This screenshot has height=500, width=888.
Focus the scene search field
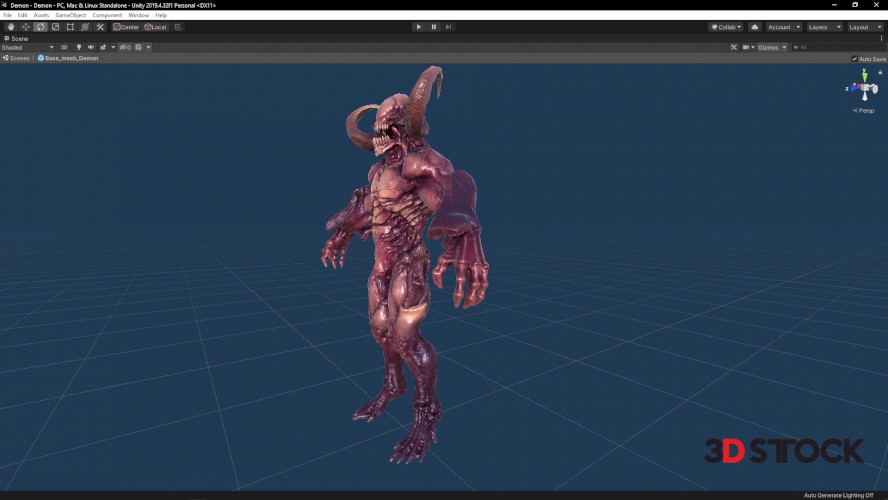click(x=837, y=47)
